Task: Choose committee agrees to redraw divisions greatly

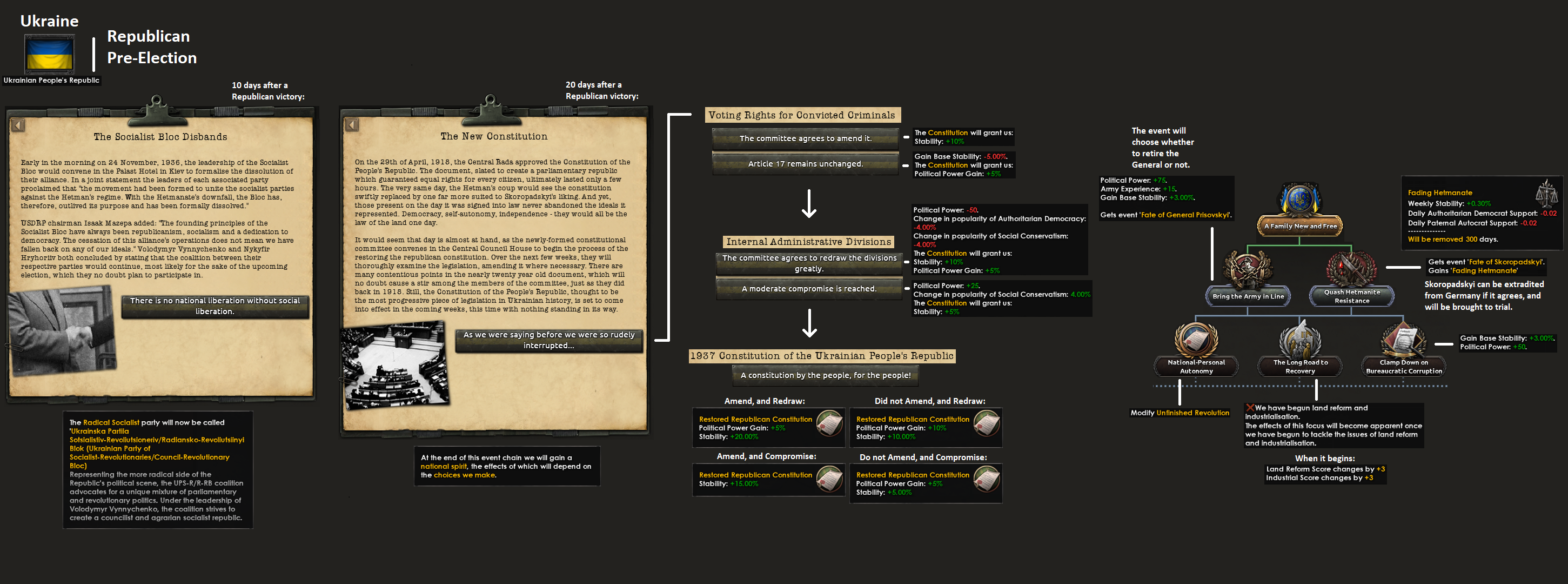Action: point(808,263)
